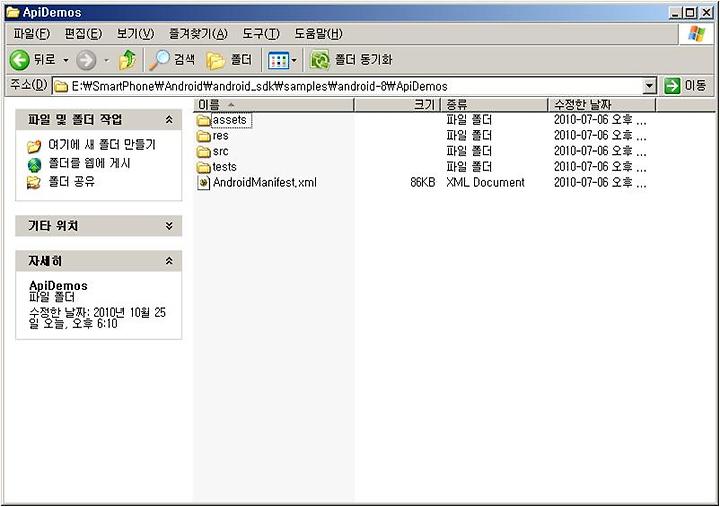Expand the address bar dropdown list

[649, 86]
